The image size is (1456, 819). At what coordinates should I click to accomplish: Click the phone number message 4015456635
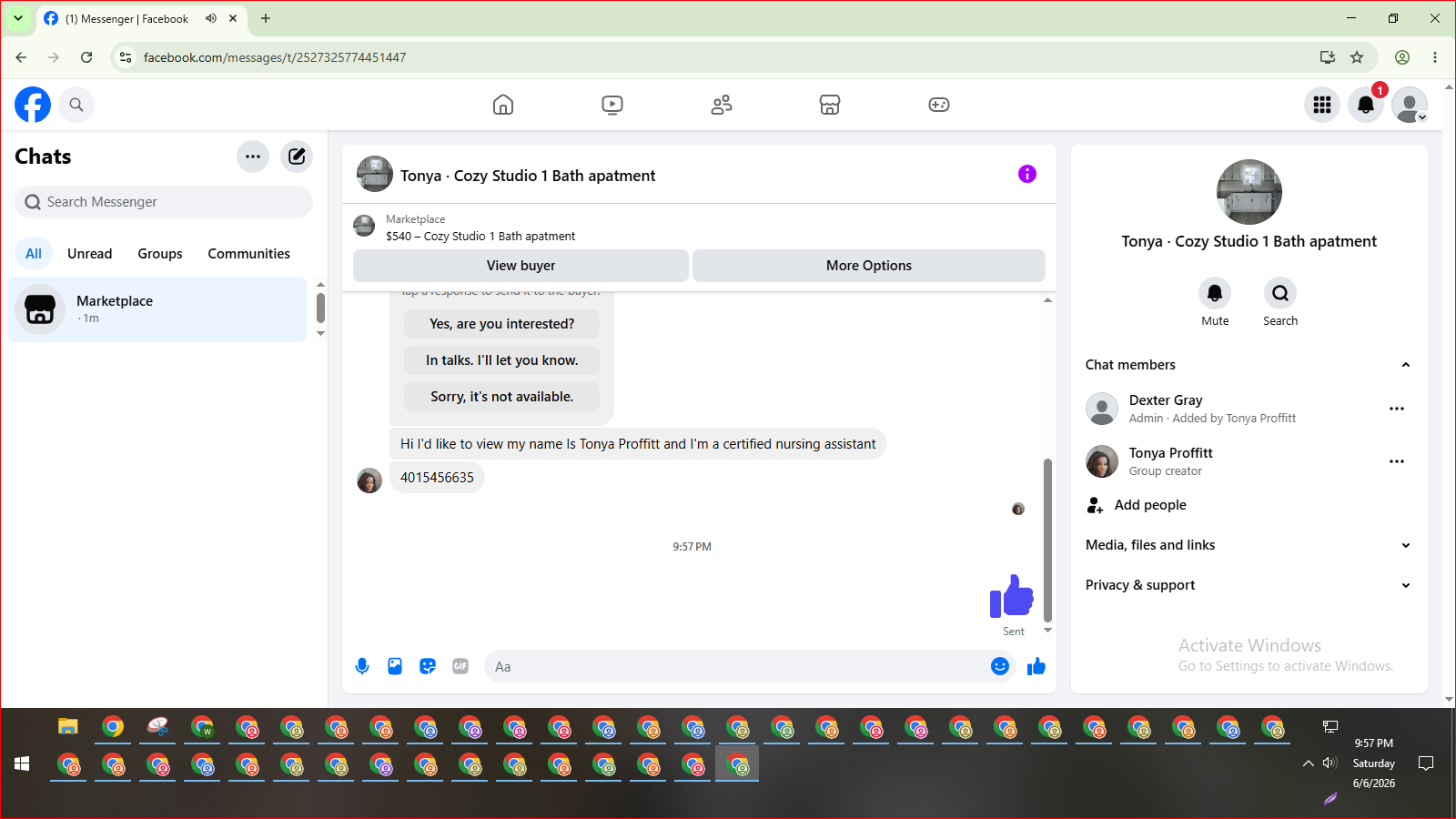(437, 478)
